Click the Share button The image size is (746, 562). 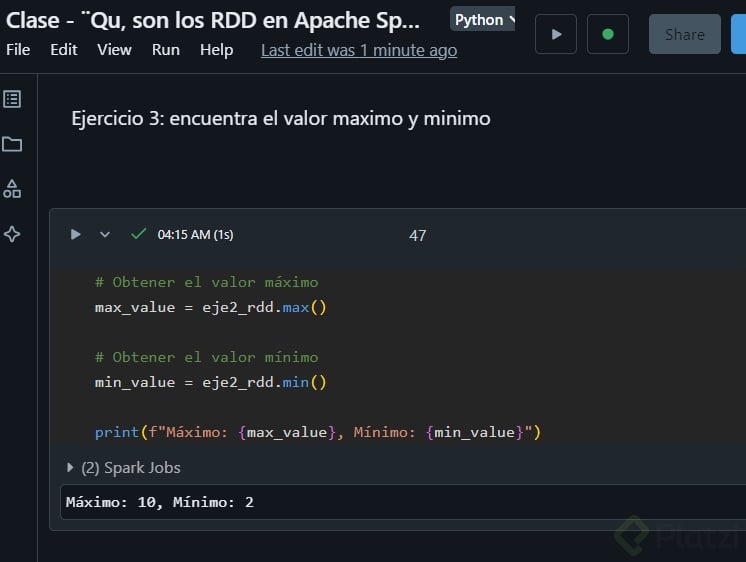point(684,34)
